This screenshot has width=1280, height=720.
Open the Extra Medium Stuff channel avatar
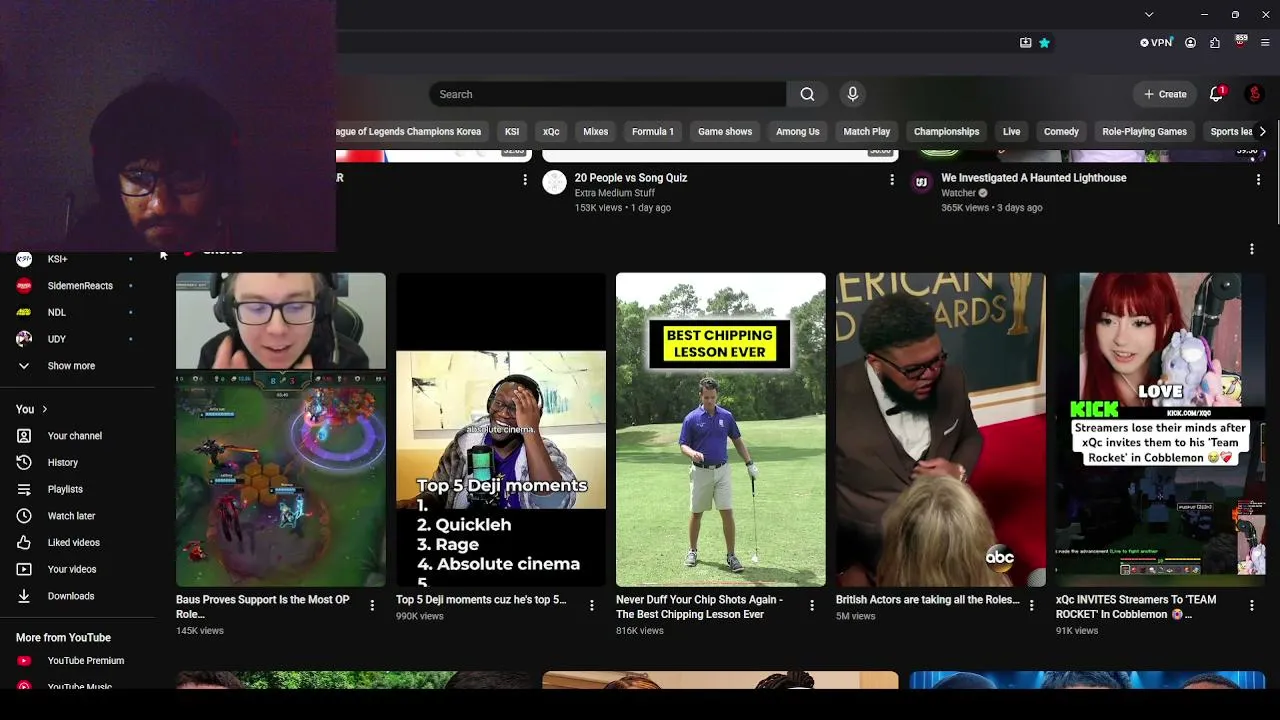pos(554,182)
